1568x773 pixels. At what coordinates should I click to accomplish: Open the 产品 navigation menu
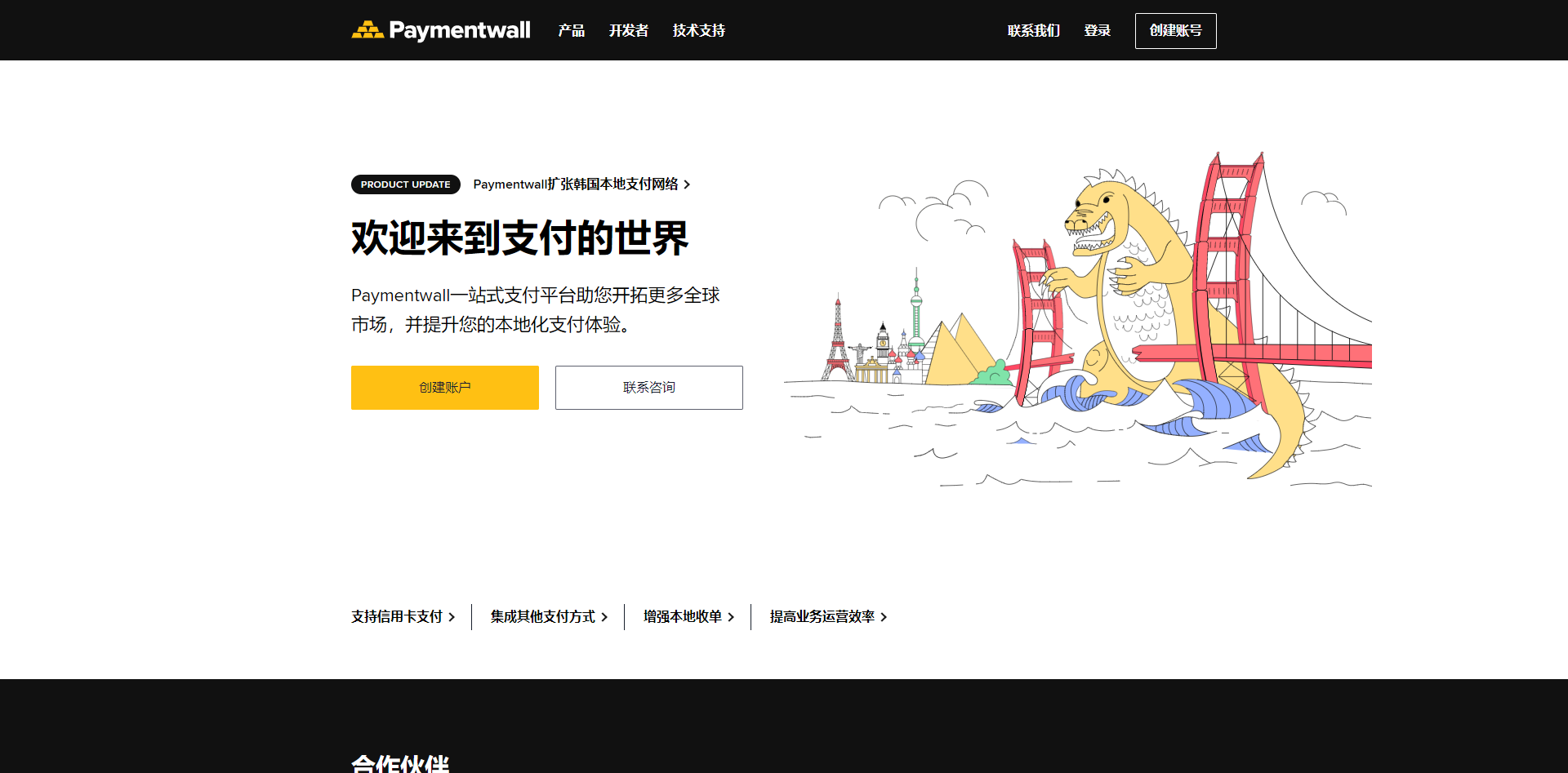(x=571, y=30)
